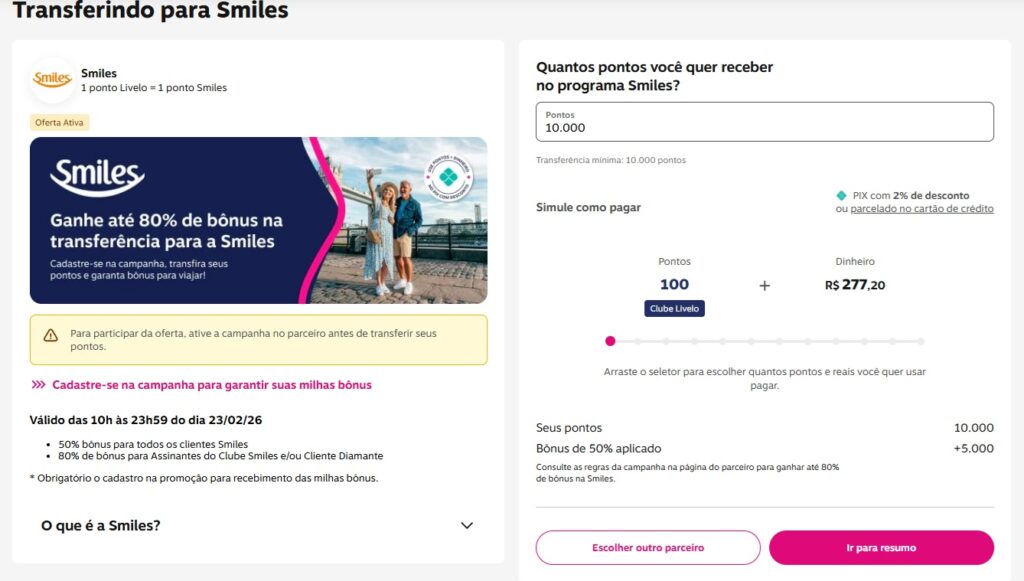Click the pink slider handle for points and cash
Image resolution: width=1024 pixels, height=581 pixels.
tap(610, 341)
